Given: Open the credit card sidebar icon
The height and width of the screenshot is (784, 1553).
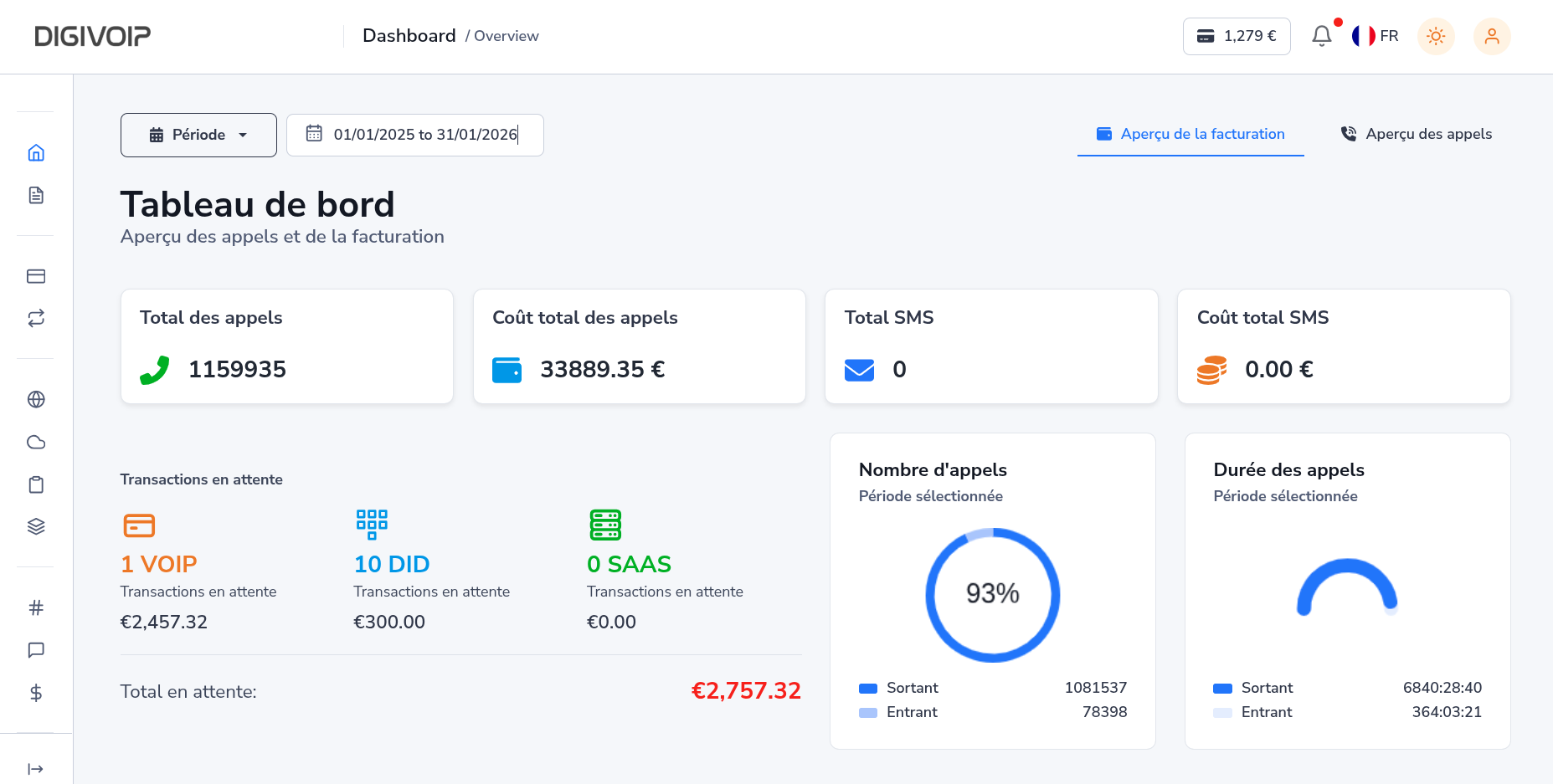Looking at the screenshot, I should pyautogui.click(x=36, y=276).
